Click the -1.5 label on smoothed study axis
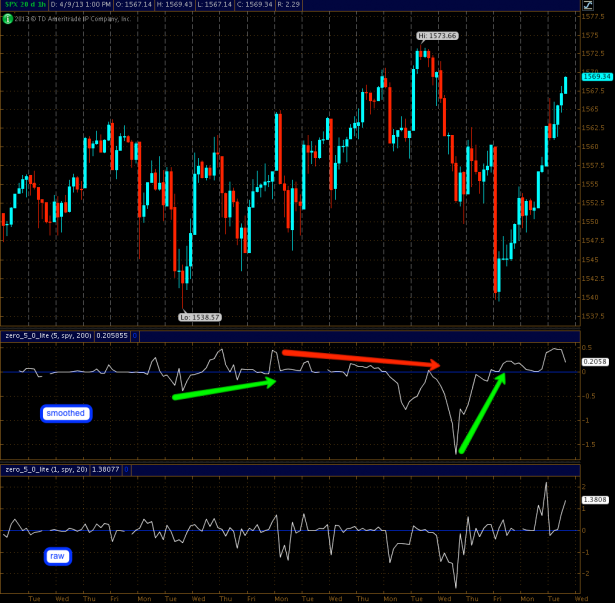Viewport: 615px width, 603px height. click(588, 445)
